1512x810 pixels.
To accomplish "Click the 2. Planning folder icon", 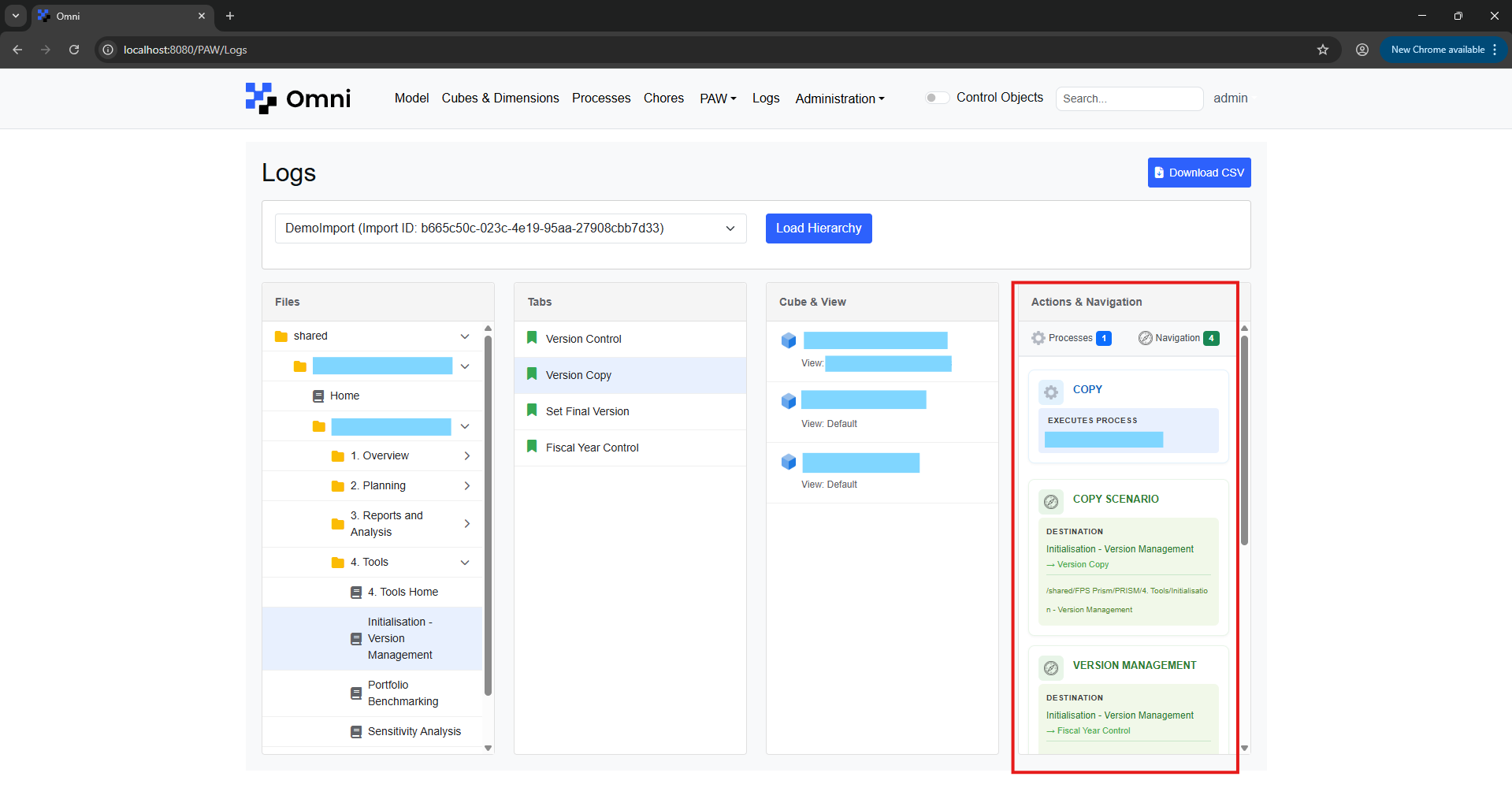I will coord(338,486).
